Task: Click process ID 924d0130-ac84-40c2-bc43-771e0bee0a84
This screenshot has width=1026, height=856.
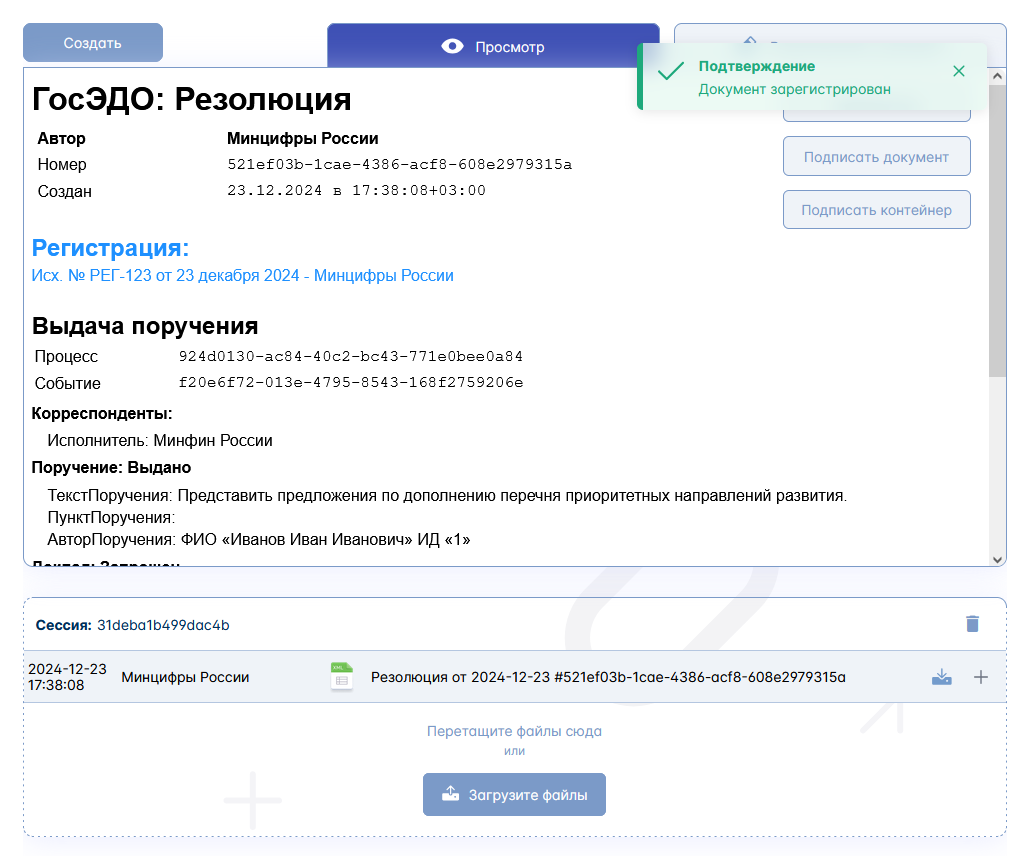Action: click(x=351, y=357)
